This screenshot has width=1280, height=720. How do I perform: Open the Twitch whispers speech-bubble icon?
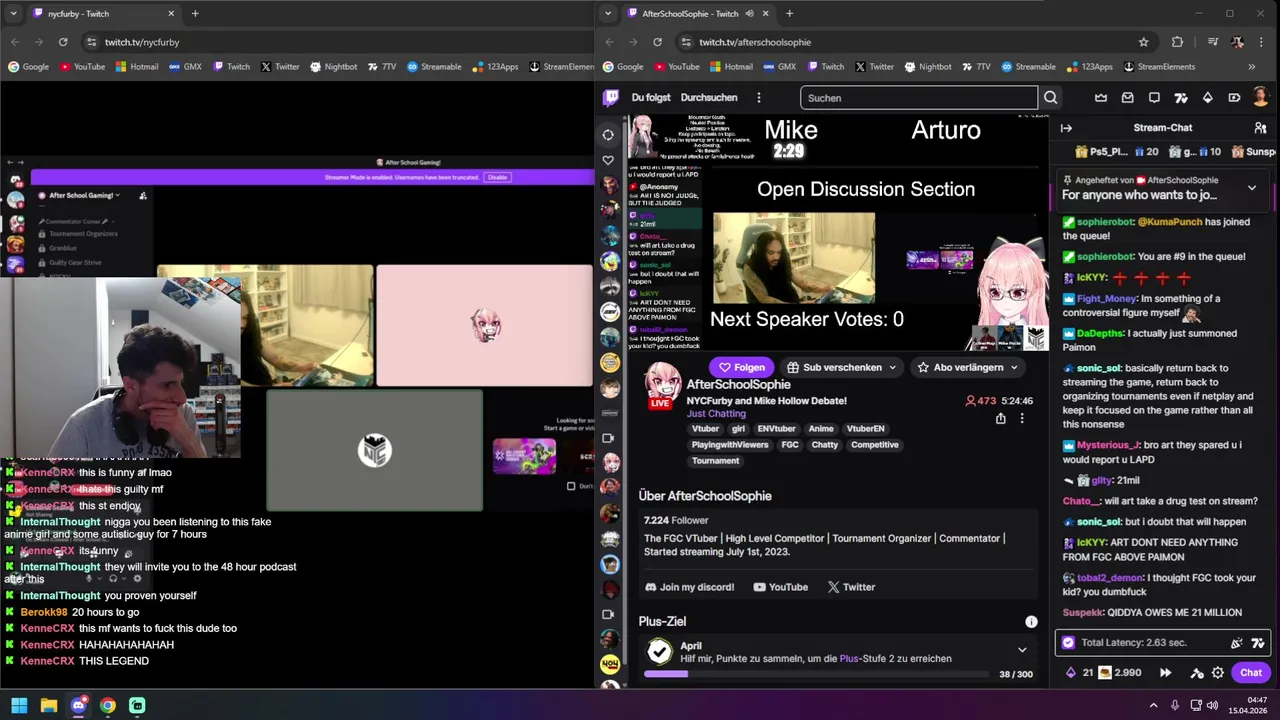pos(1154,98)
